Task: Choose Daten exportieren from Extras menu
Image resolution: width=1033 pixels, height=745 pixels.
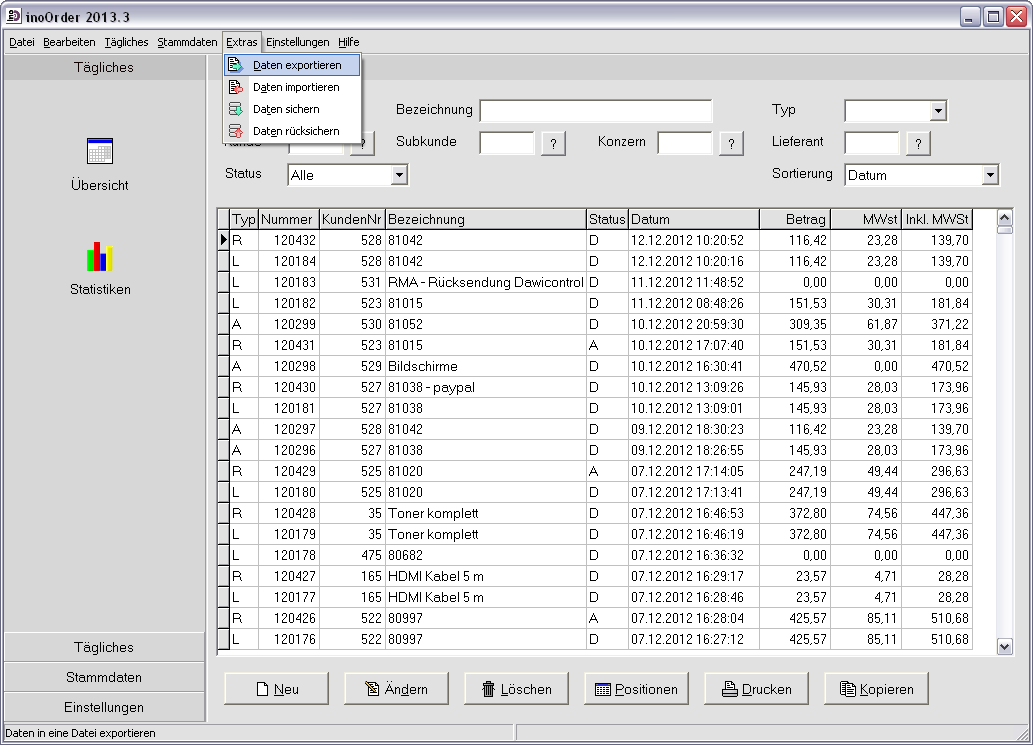Action: click(x=293, y=65)
